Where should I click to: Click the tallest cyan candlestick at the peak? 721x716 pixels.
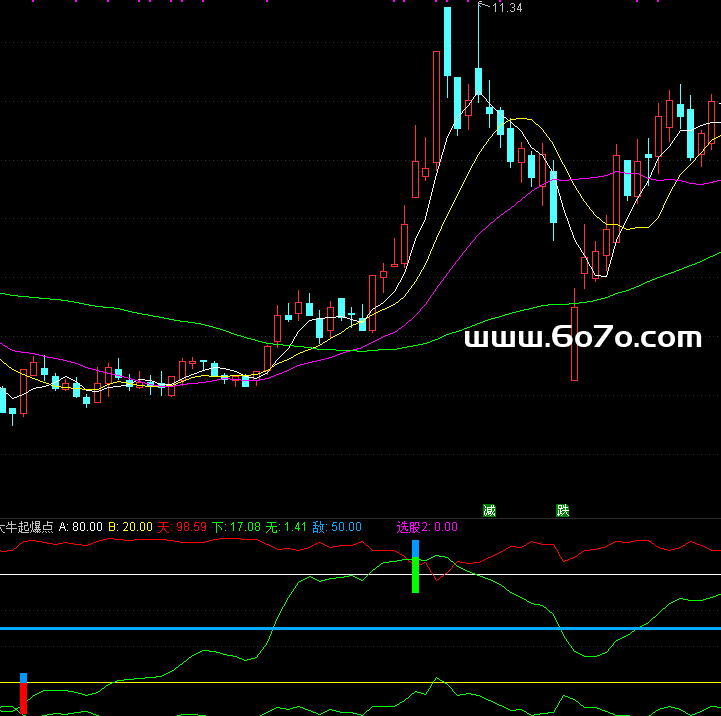tap(447, 50)
